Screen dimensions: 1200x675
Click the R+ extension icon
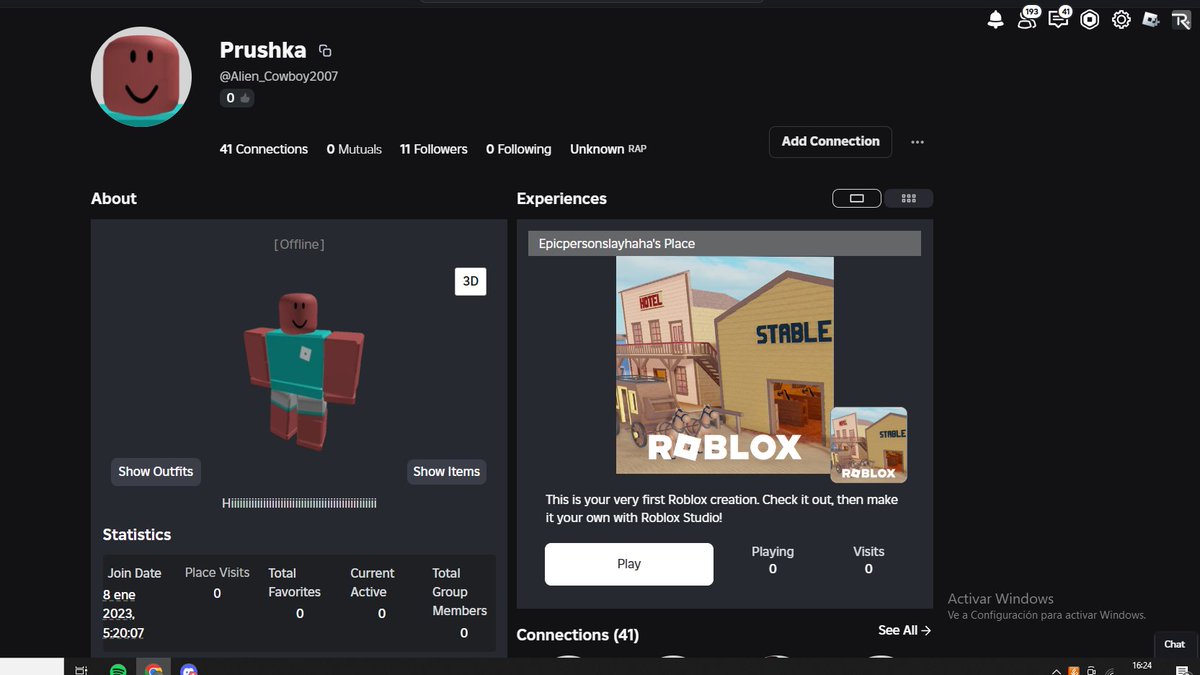point(1181,19)
